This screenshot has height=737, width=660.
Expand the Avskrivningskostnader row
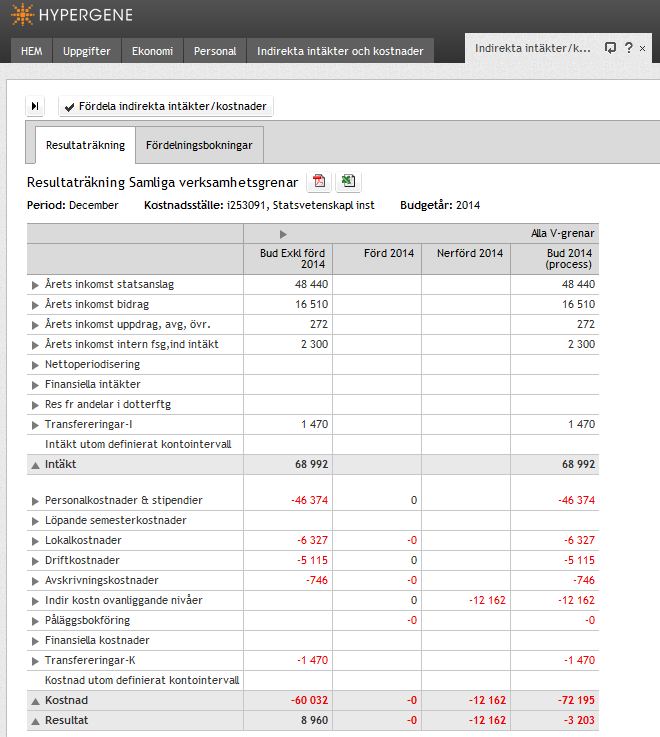(35, 581)
